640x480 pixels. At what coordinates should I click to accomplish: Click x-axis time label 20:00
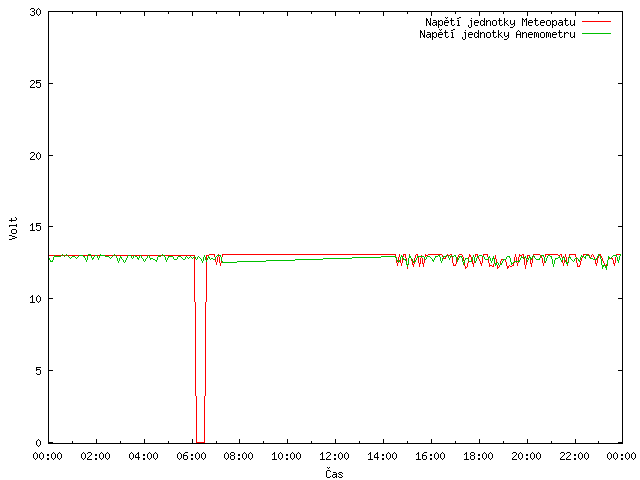pos(526,456)
